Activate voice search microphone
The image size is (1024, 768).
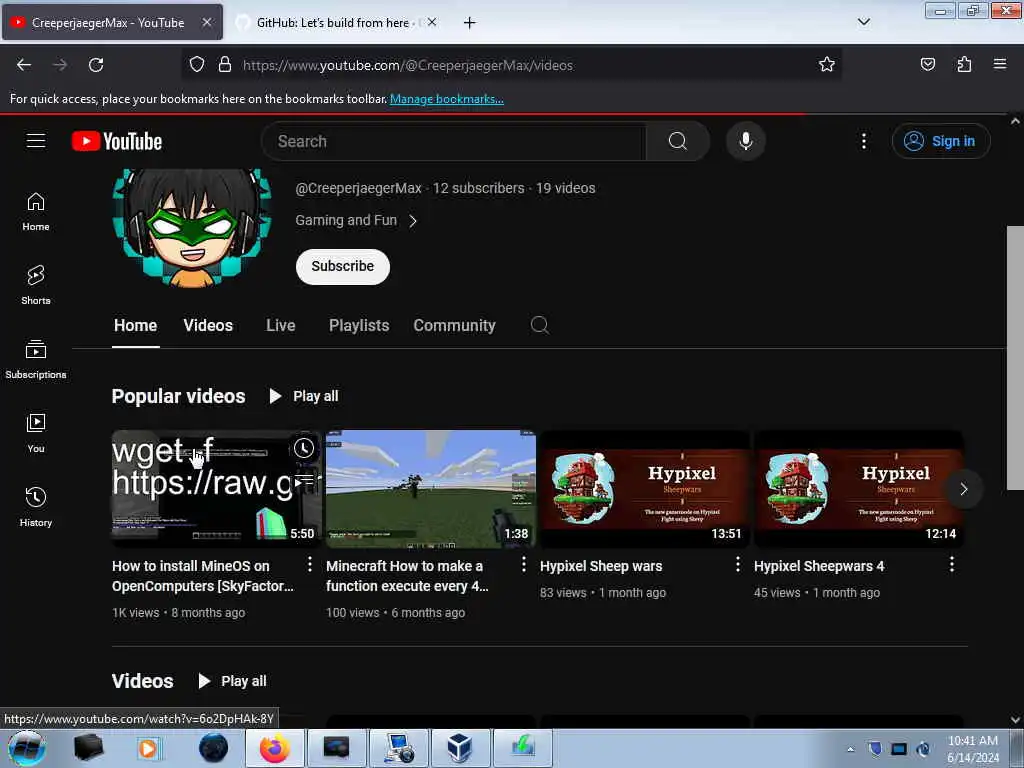coord(746,141)
